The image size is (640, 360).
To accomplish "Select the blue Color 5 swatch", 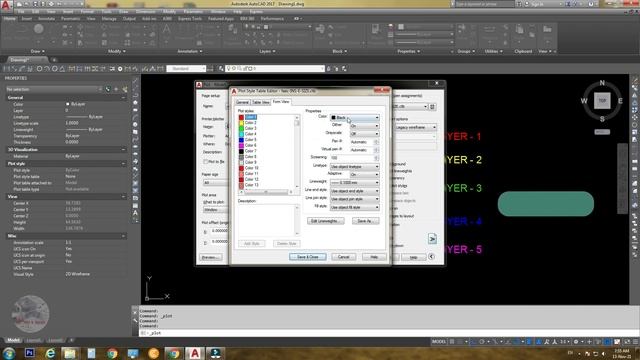I will pos(241,140).
